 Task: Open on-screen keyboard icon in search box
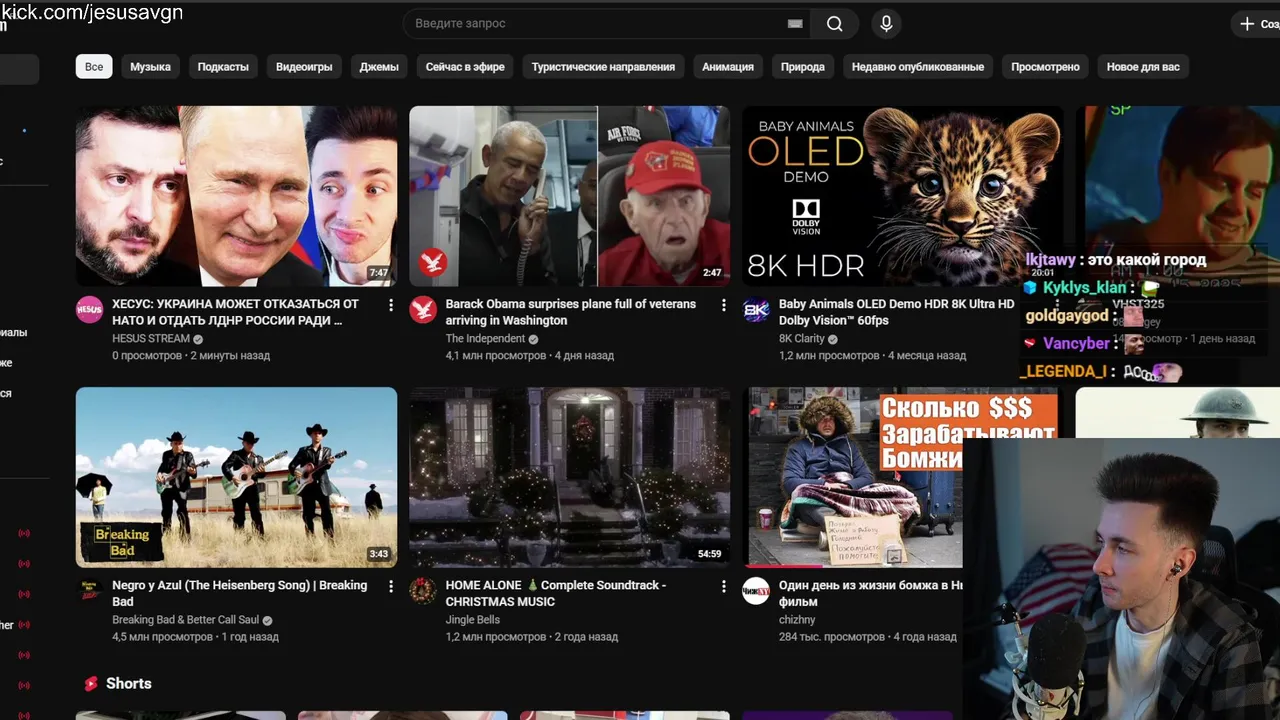(x=795, y=24)
